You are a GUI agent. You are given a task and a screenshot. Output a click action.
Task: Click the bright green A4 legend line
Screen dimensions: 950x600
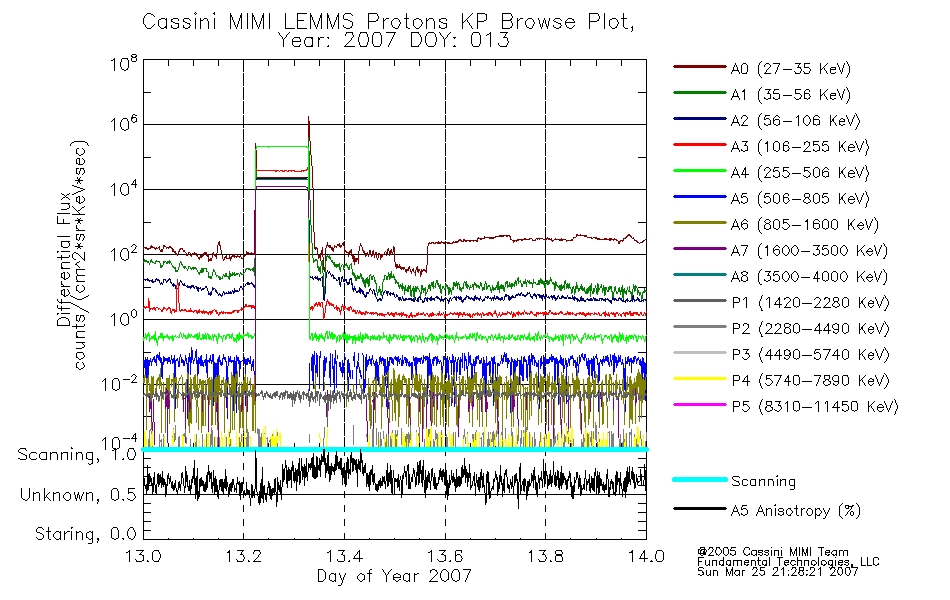(x=699, y=171)
